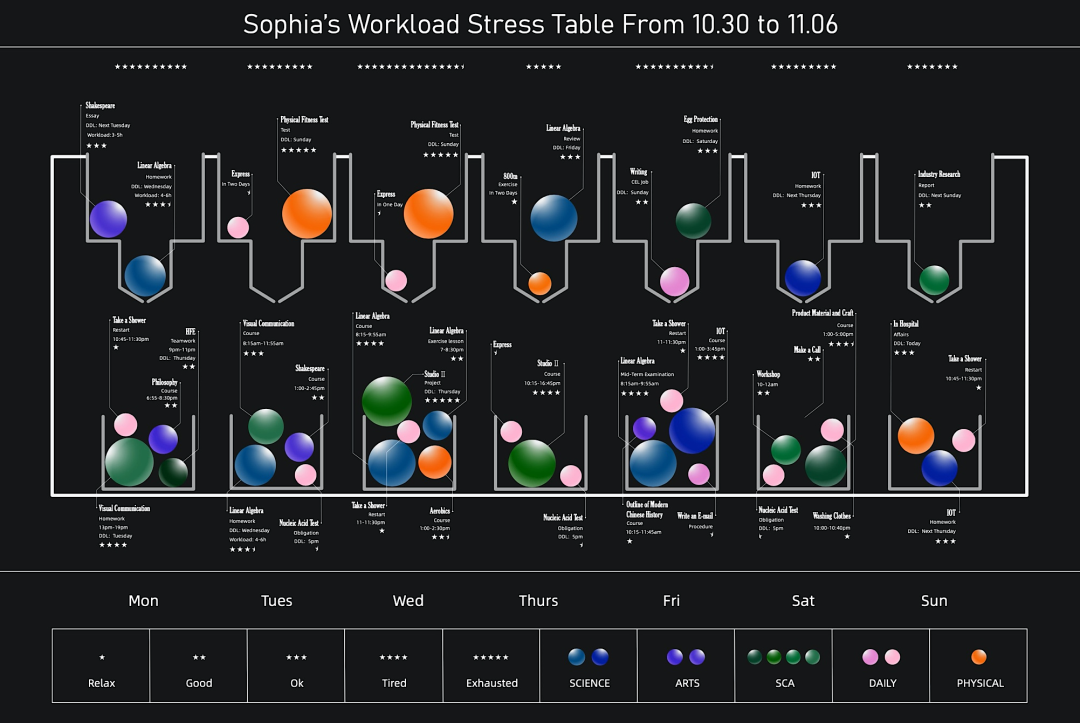Click the large green ball in Thursday's bottom bin

532,463
